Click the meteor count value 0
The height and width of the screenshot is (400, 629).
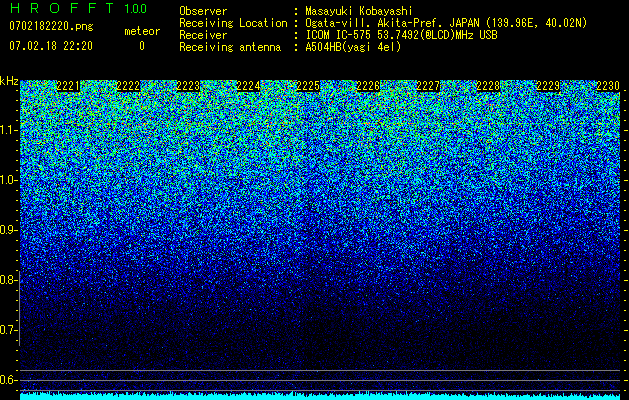[x=142, y=46]
